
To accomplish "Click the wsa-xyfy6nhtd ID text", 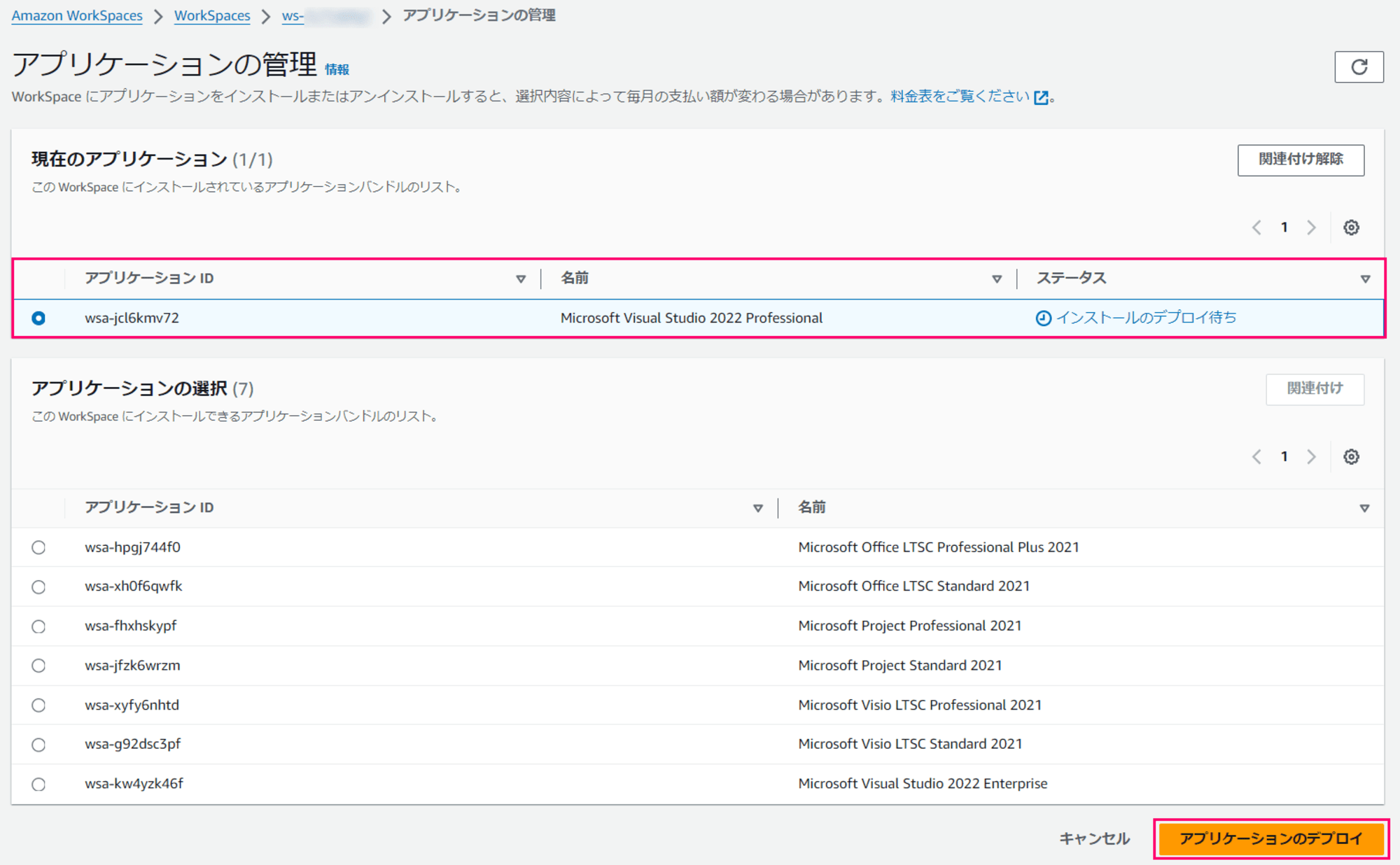I will (x=132, y=705).
